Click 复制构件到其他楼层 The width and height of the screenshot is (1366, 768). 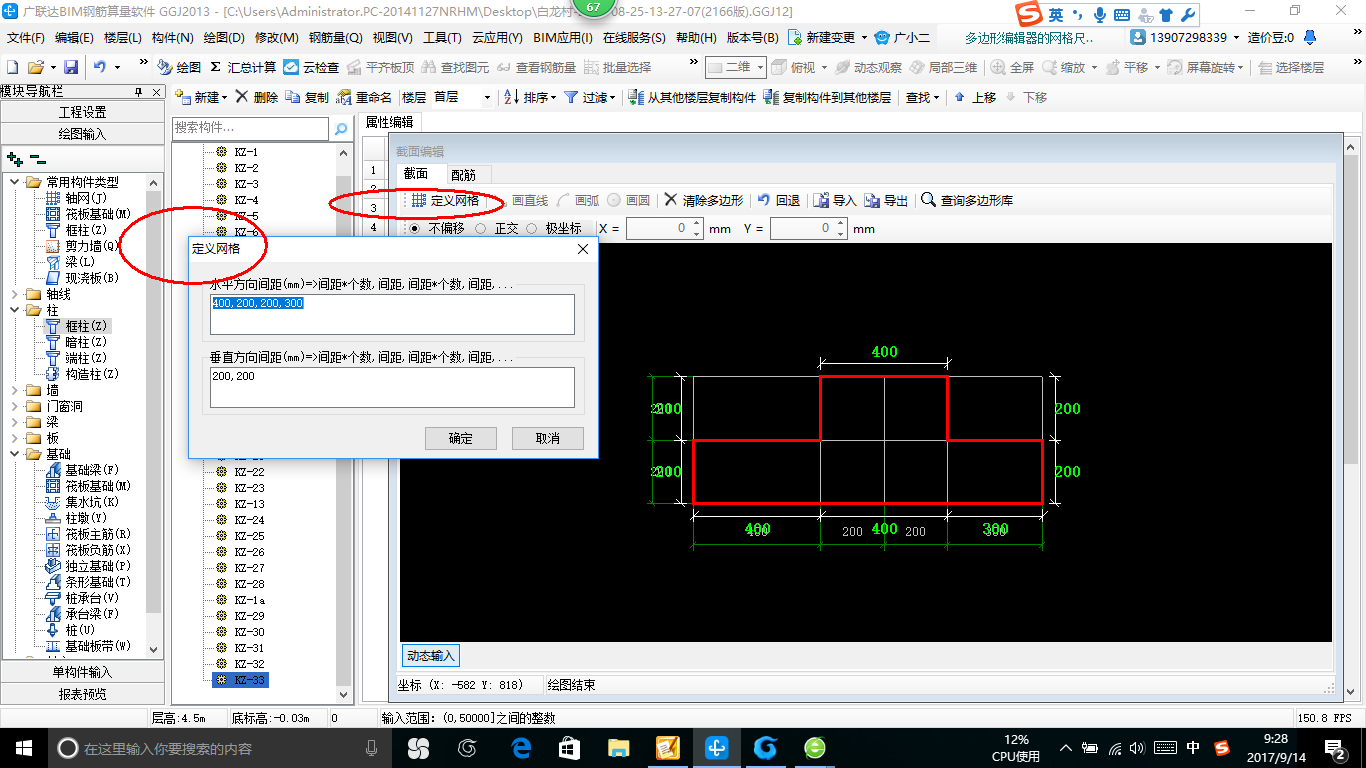tap(827, 97)
